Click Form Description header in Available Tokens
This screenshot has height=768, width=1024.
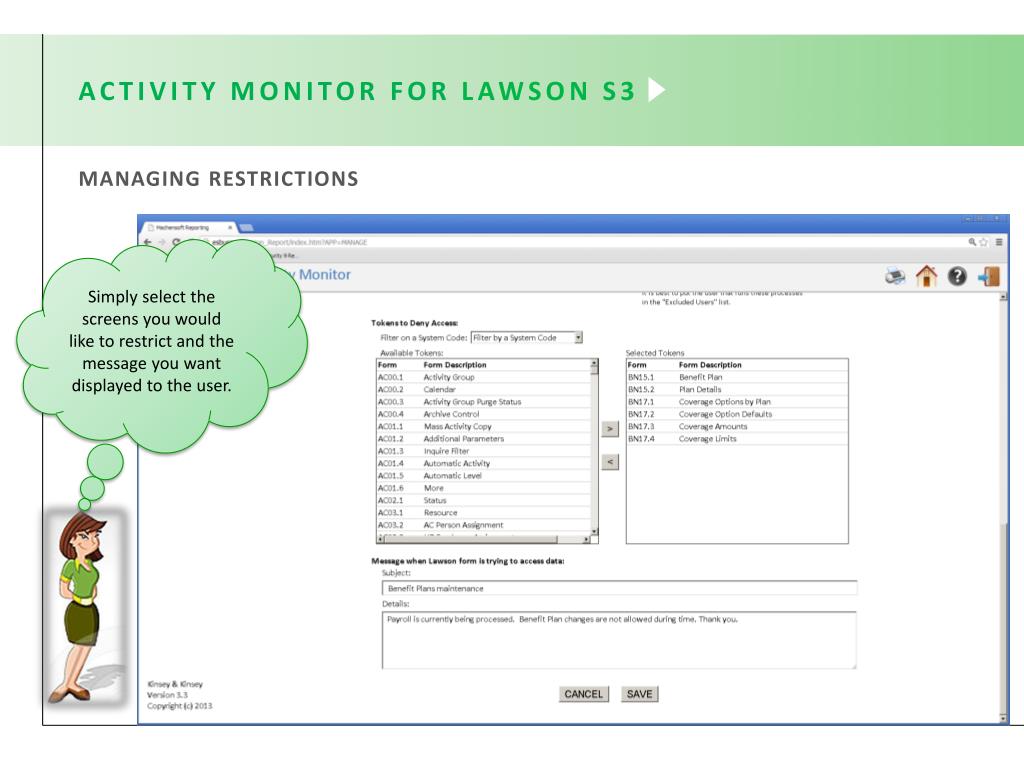(x=455, y=365)
